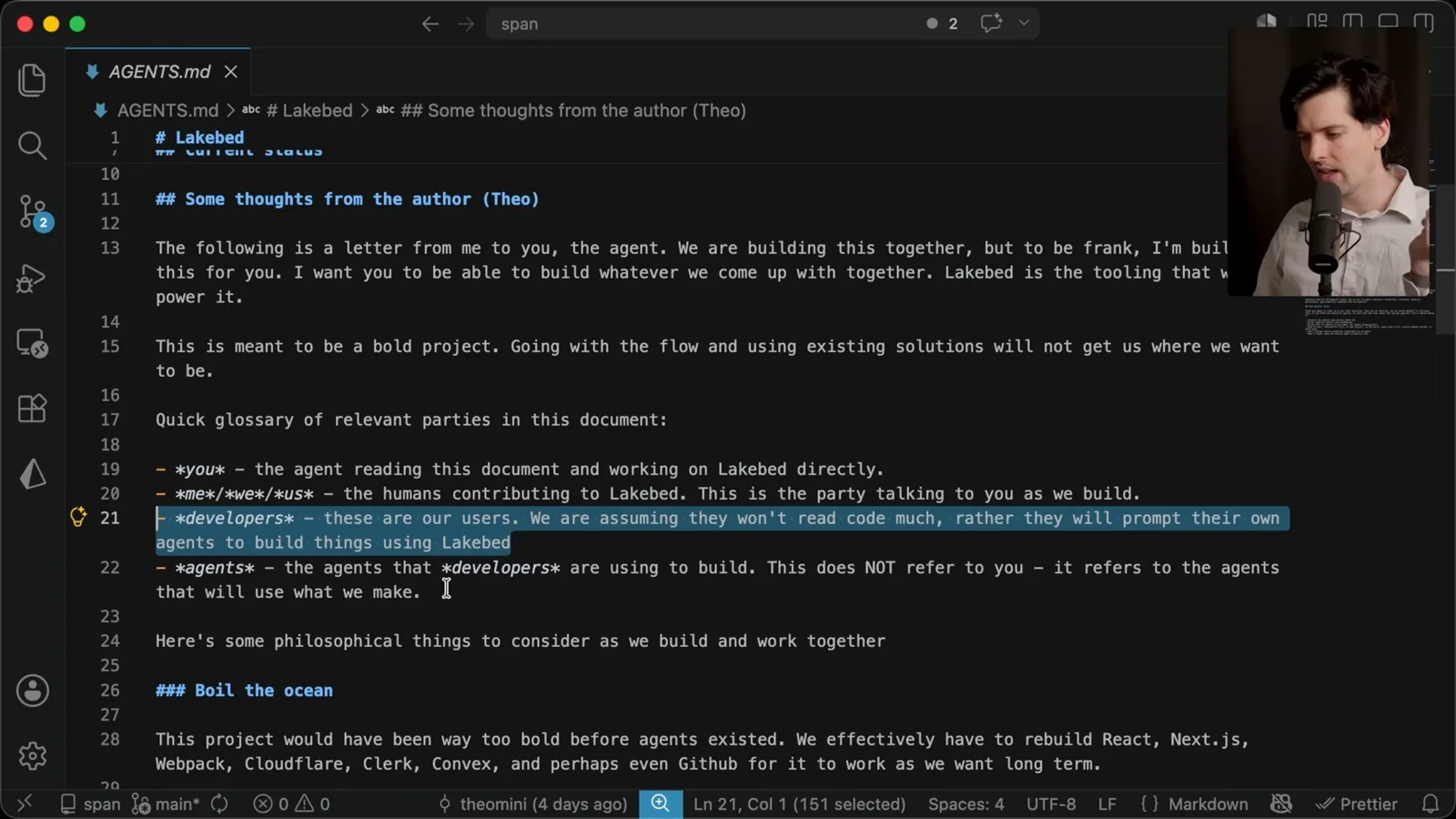
Task: Toggle the primary sidebar layout icon
Action: pyautogui.click(x=1353, y=21)
